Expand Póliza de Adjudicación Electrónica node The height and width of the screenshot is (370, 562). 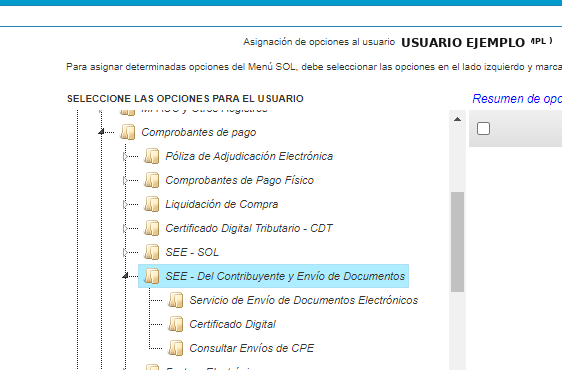pyautogui.click(x=125, y=156)
